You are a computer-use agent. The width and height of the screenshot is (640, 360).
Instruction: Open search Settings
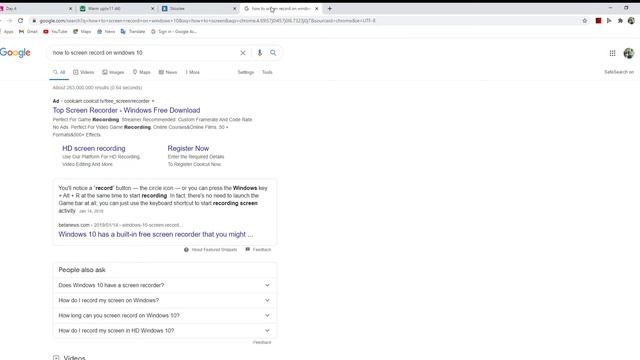[246, 72]
